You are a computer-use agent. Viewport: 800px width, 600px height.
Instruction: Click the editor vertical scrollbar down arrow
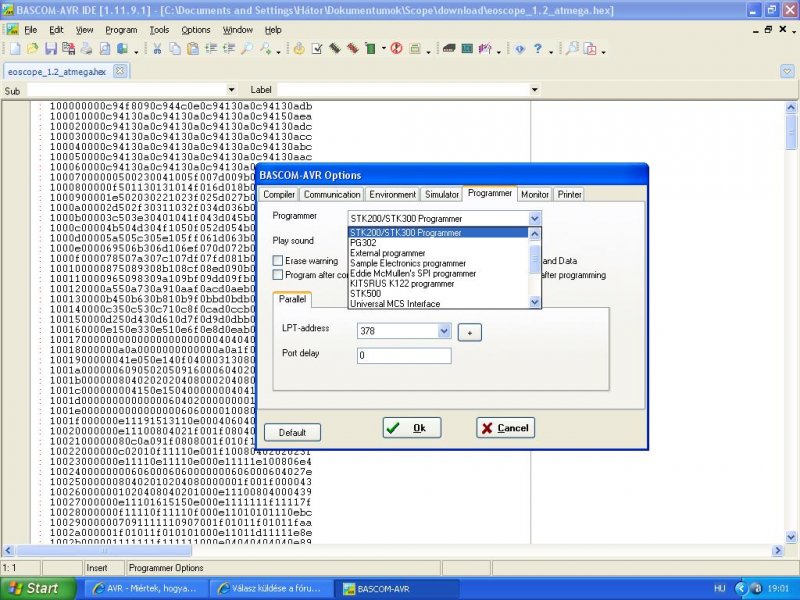pos(791,537)
